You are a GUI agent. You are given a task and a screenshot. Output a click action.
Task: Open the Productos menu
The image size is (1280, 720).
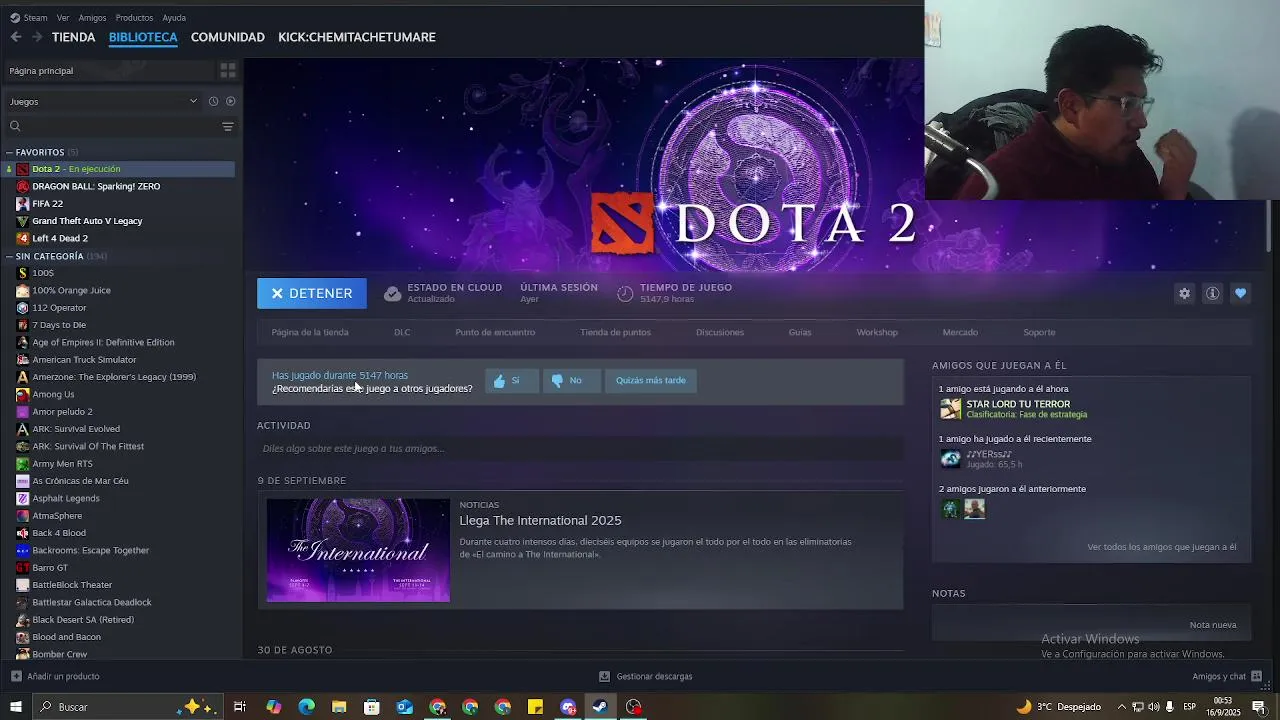coord(134,18)
